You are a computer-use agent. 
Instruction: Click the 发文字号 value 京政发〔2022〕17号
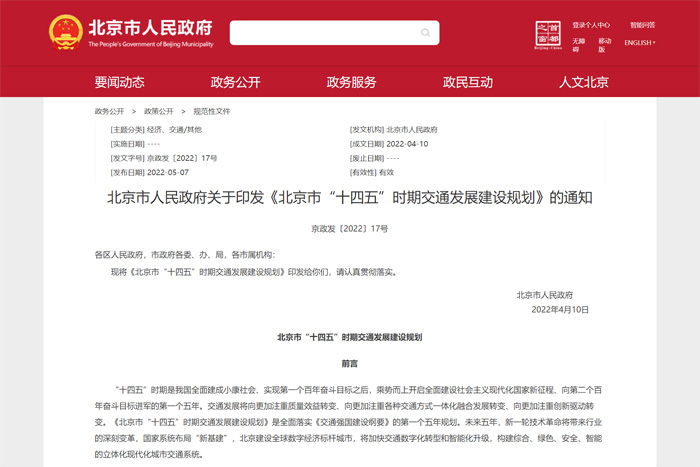click(182, 158)
